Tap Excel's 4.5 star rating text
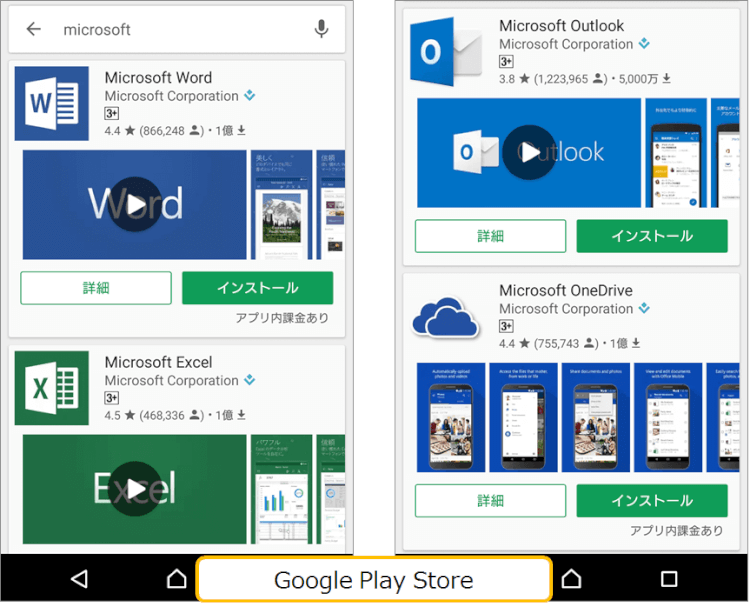The width and height of the screenshot is (750, 607). click(x=120, y=415)
